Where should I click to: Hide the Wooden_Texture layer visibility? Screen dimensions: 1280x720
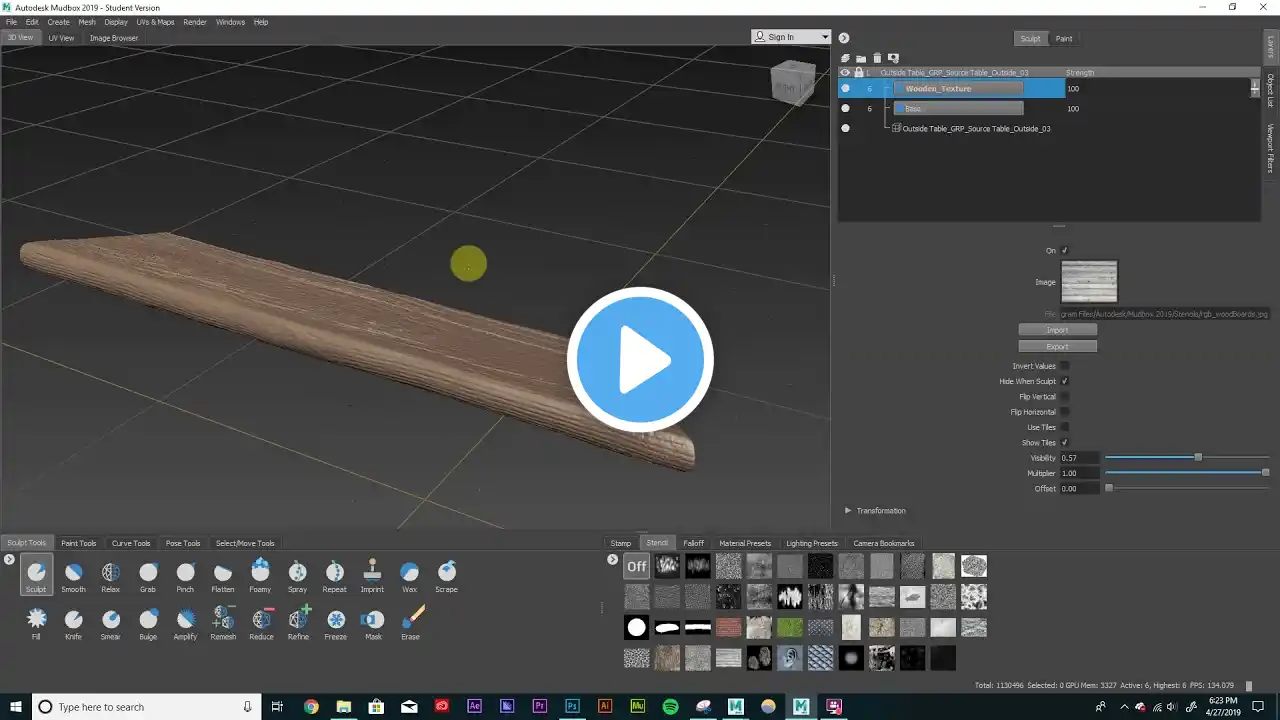tap(845, 89)
